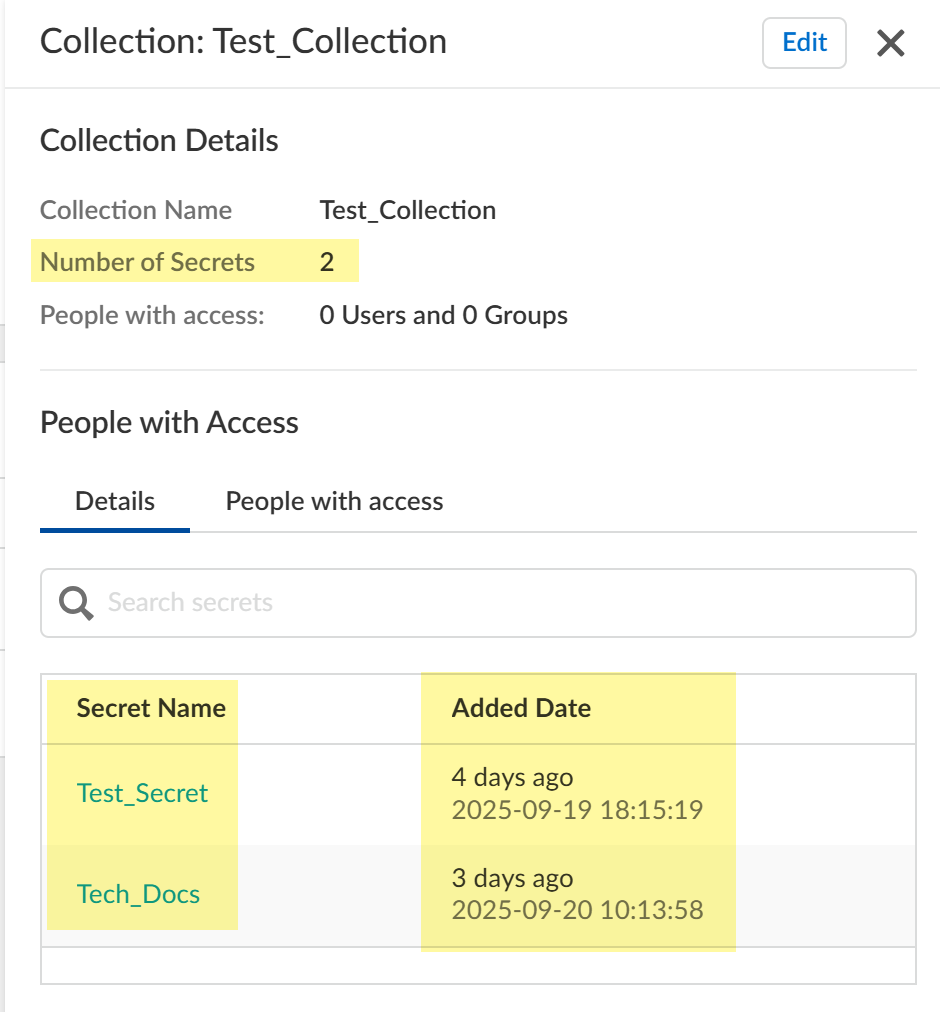This screenshot has width=940, height=1012.
Task: Click the 2025-09-20 10:13:58 timestamp
Action: [577, 910]
